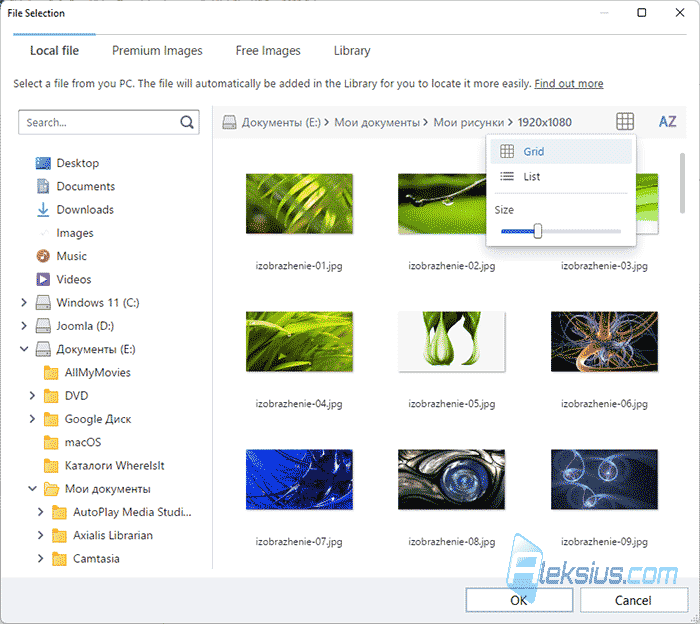Click the Downloads arrow icon
The width and height of the screenshot is (700, 624).
click(43, 210)
